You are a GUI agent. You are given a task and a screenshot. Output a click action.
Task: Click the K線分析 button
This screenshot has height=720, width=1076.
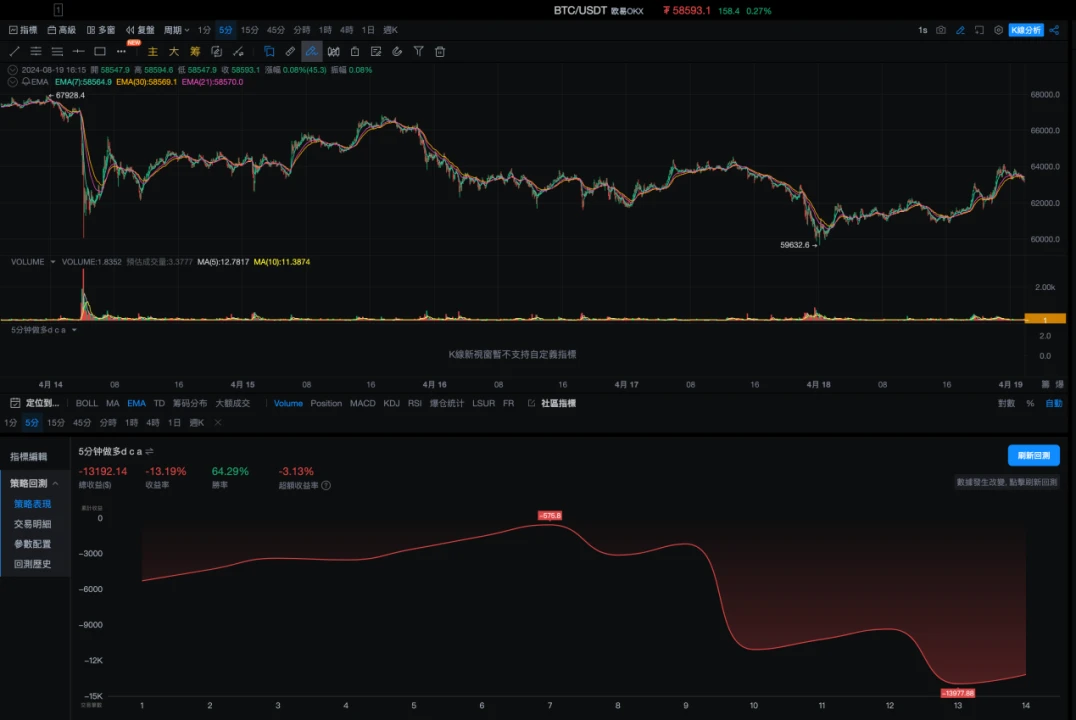(x=1025, y=30)
